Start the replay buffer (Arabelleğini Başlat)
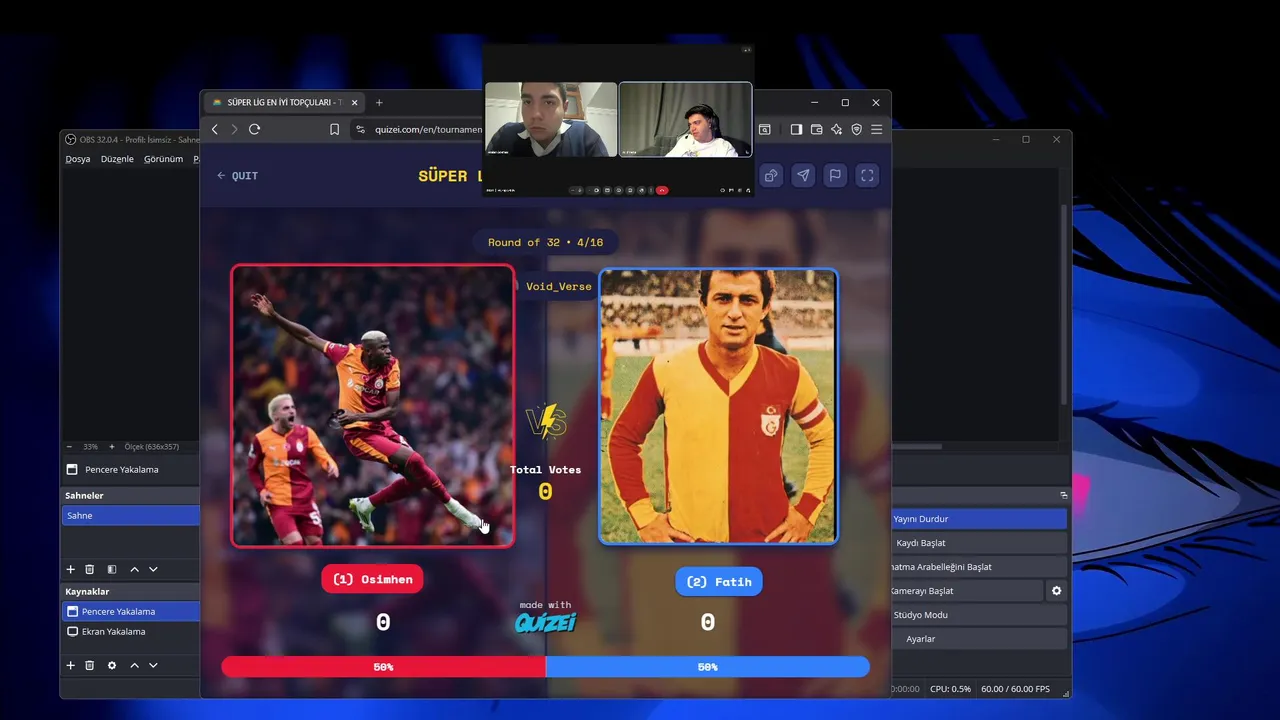 tap(979, 567)
